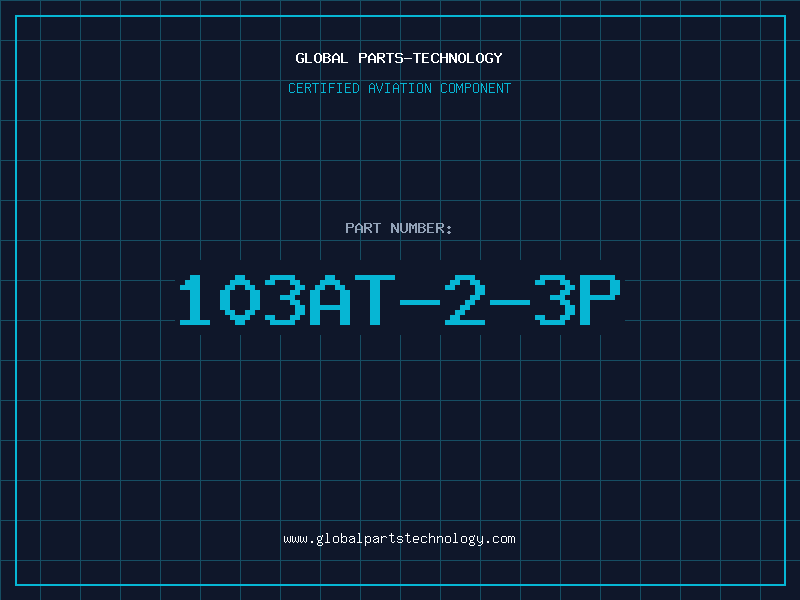Select the part number 103AT-2-3P

pos(400,300)
